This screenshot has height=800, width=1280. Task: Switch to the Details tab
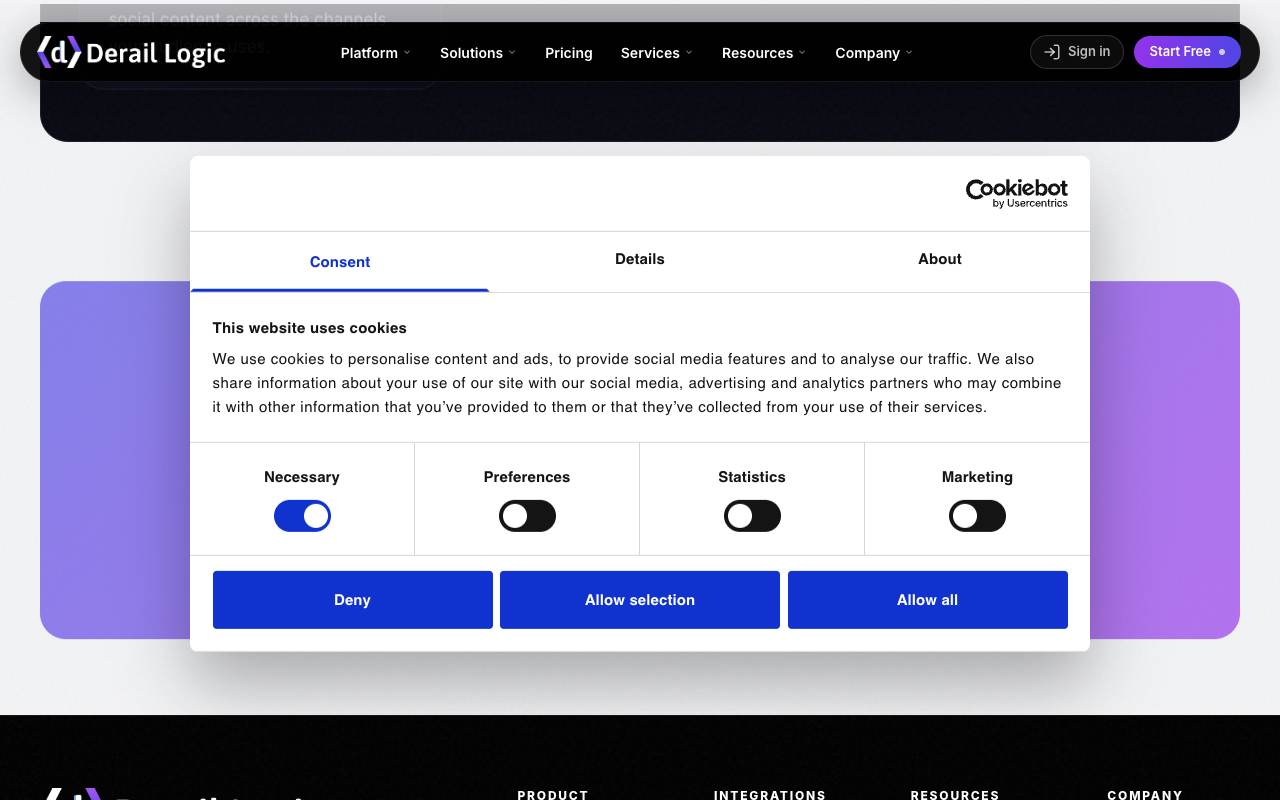[x=640, y=259]
